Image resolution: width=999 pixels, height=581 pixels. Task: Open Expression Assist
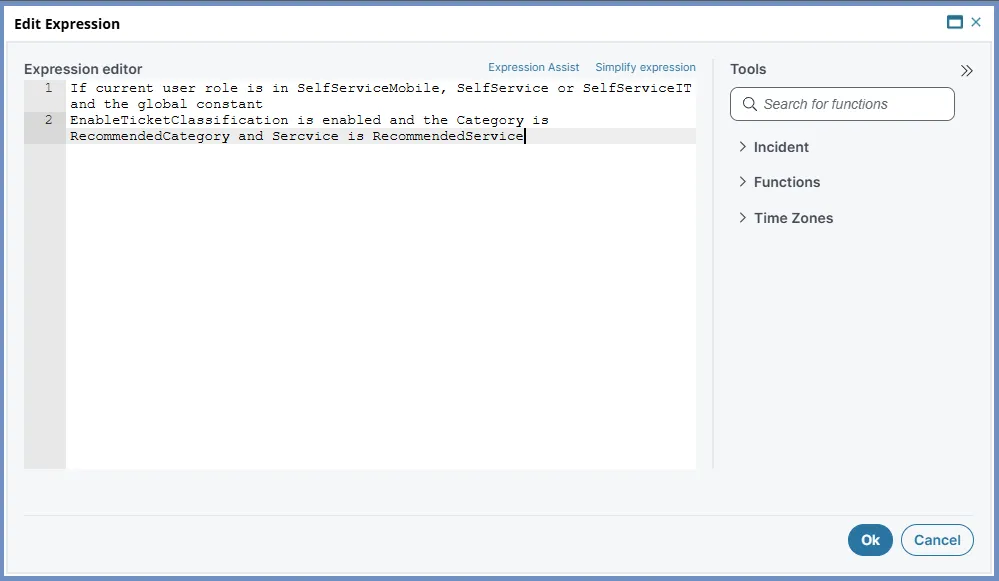tap(533, 68)
